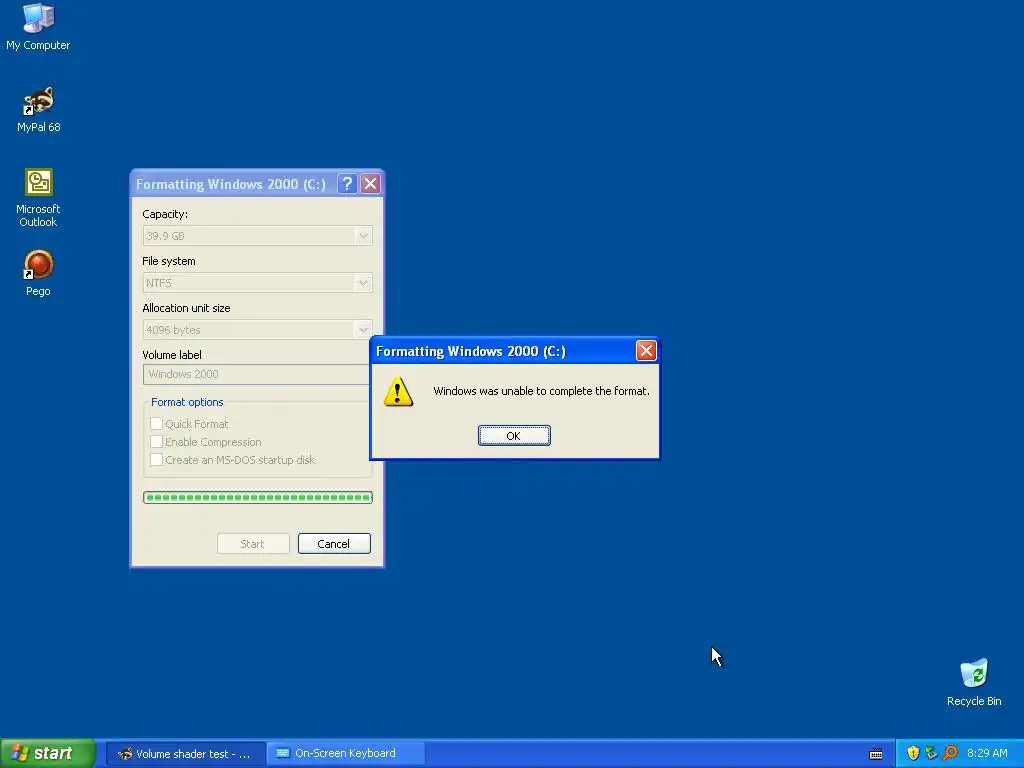Screen dimensions: 1024x768
Task: Close the Format dialog window with X
Action: tap(370, 184)
